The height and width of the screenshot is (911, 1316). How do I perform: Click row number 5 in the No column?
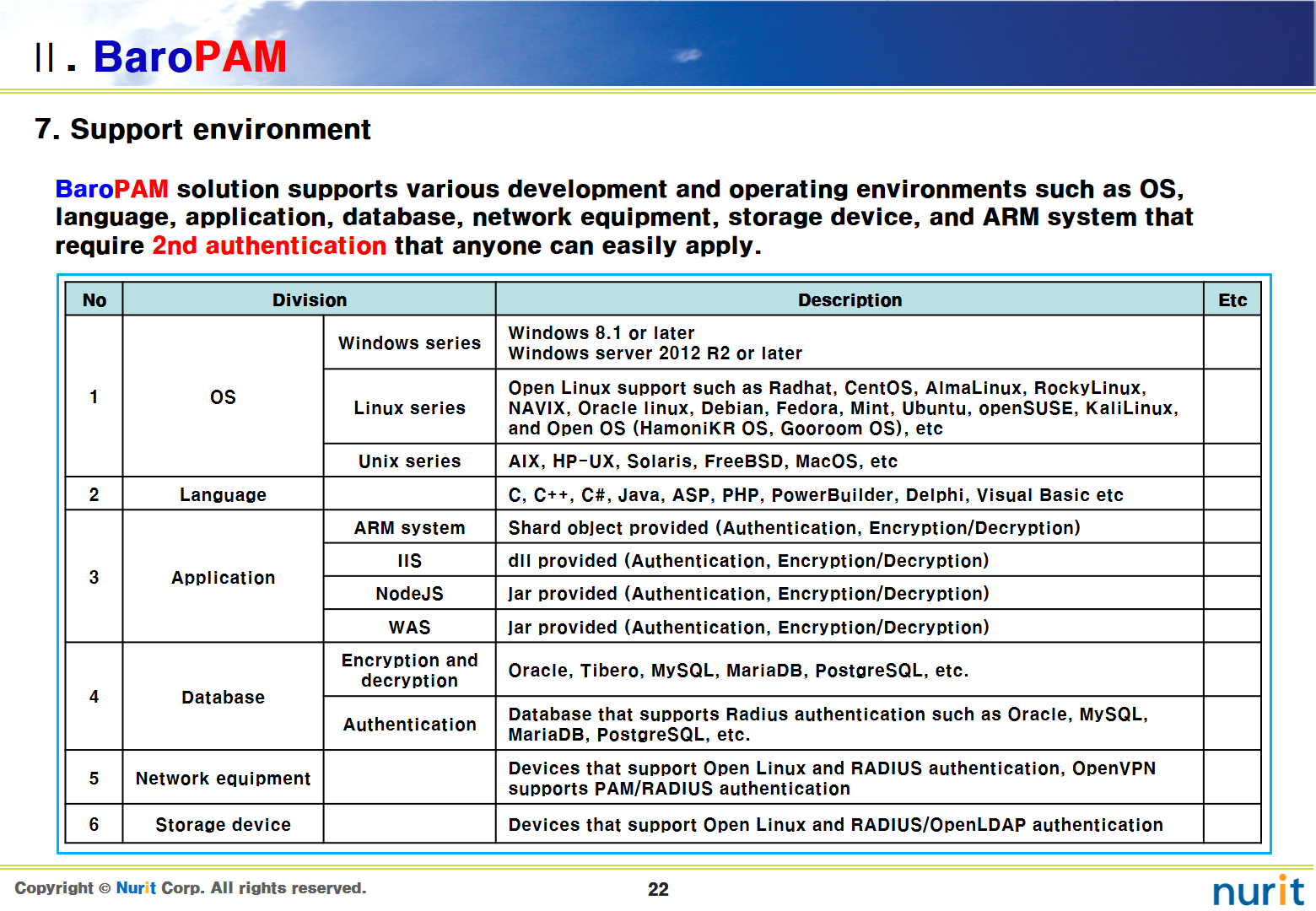(x=94, y=778)
